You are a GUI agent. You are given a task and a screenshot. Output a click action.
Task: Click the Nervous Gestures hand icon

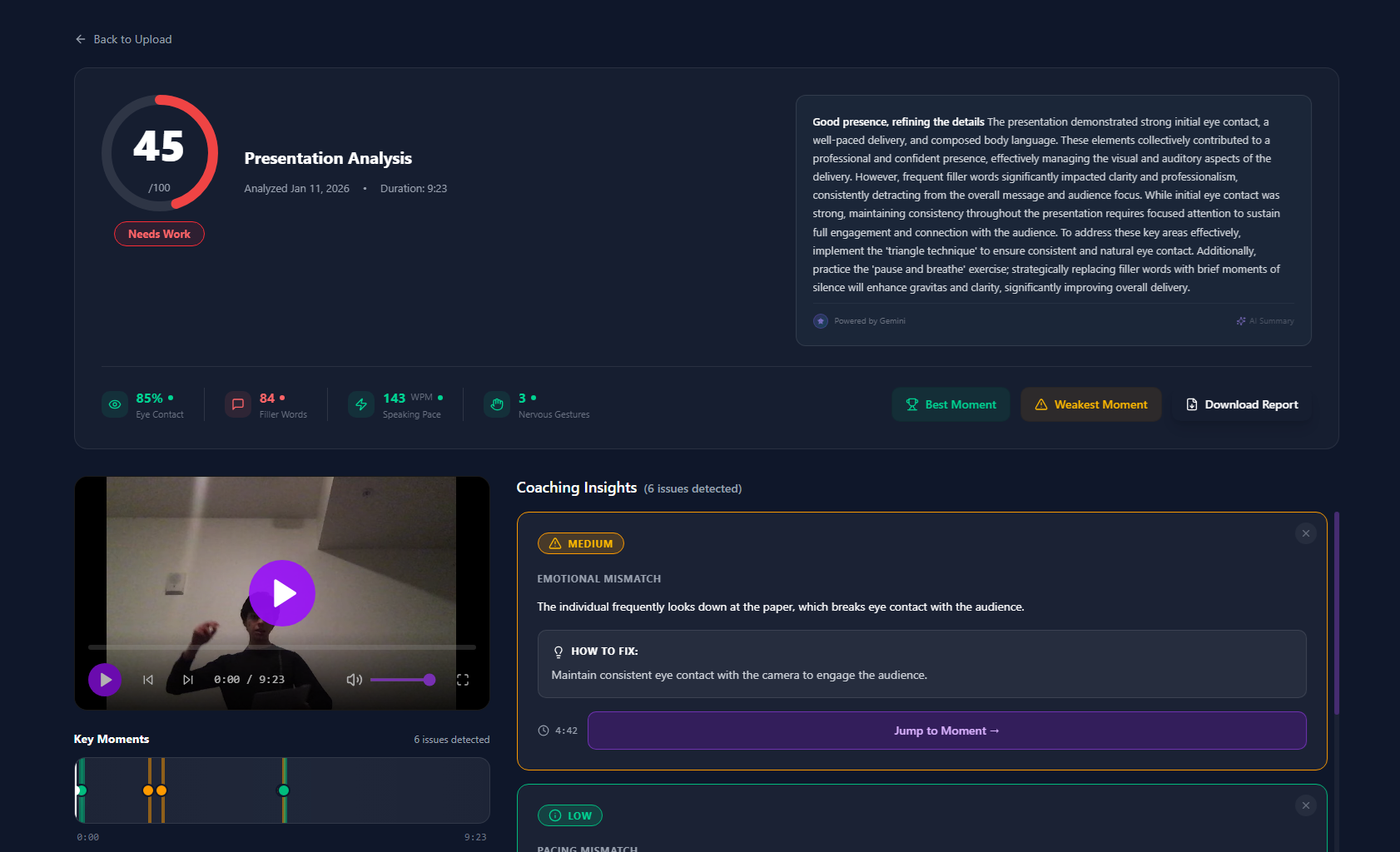pyautogui.click(x=497, y=404)
